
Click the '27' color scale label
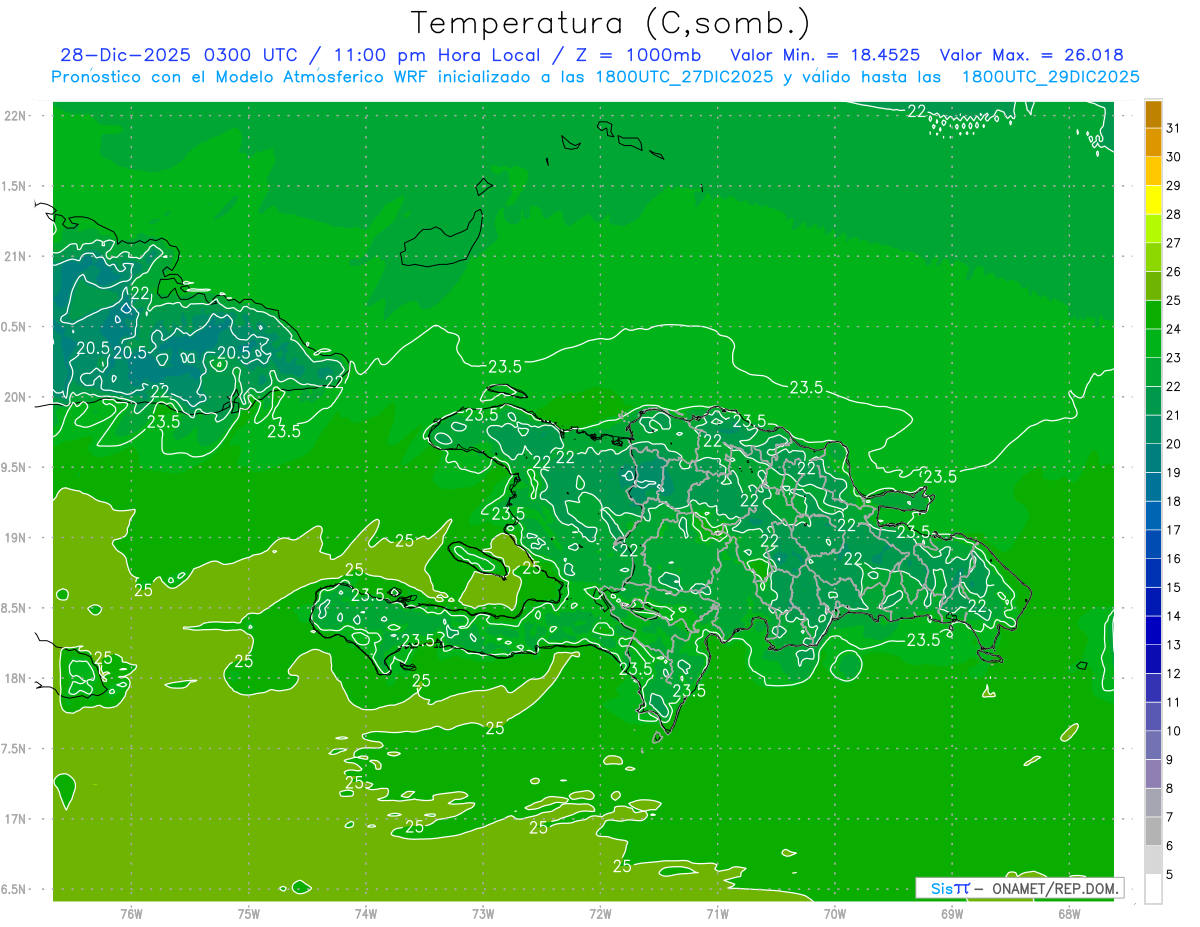coord(1173,243)
